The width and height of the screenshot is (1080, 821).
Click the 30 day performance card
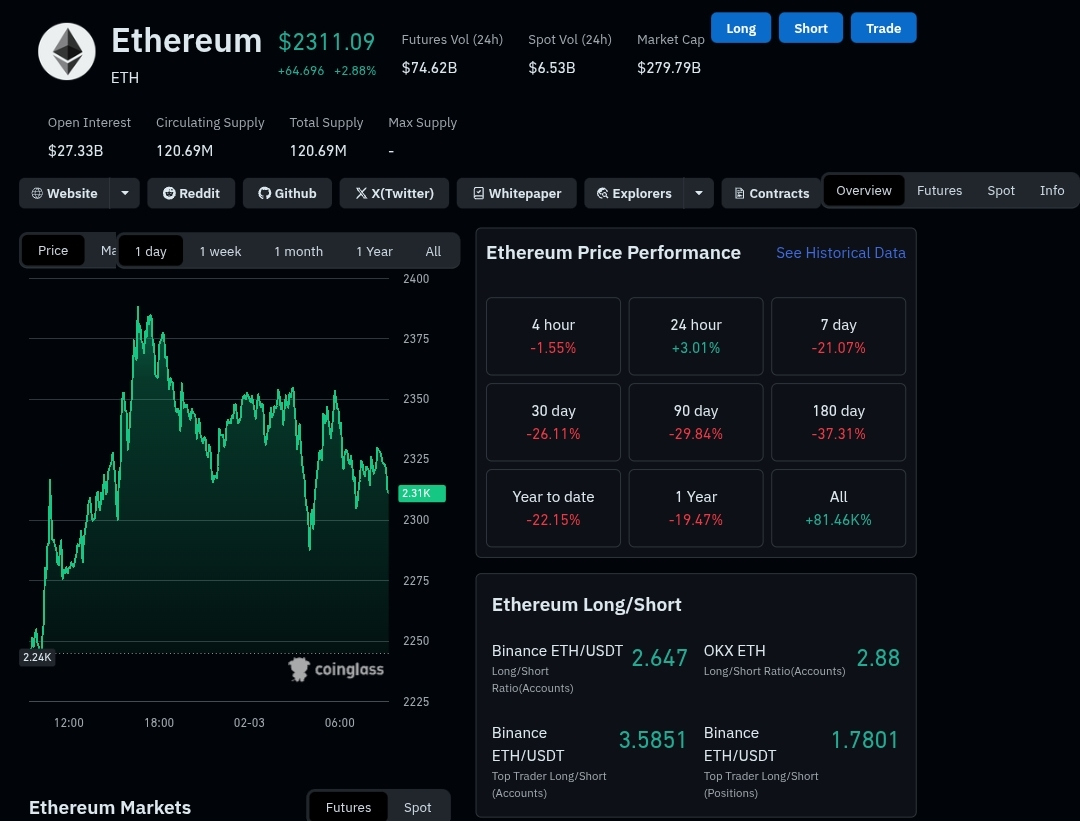(553, 422)
